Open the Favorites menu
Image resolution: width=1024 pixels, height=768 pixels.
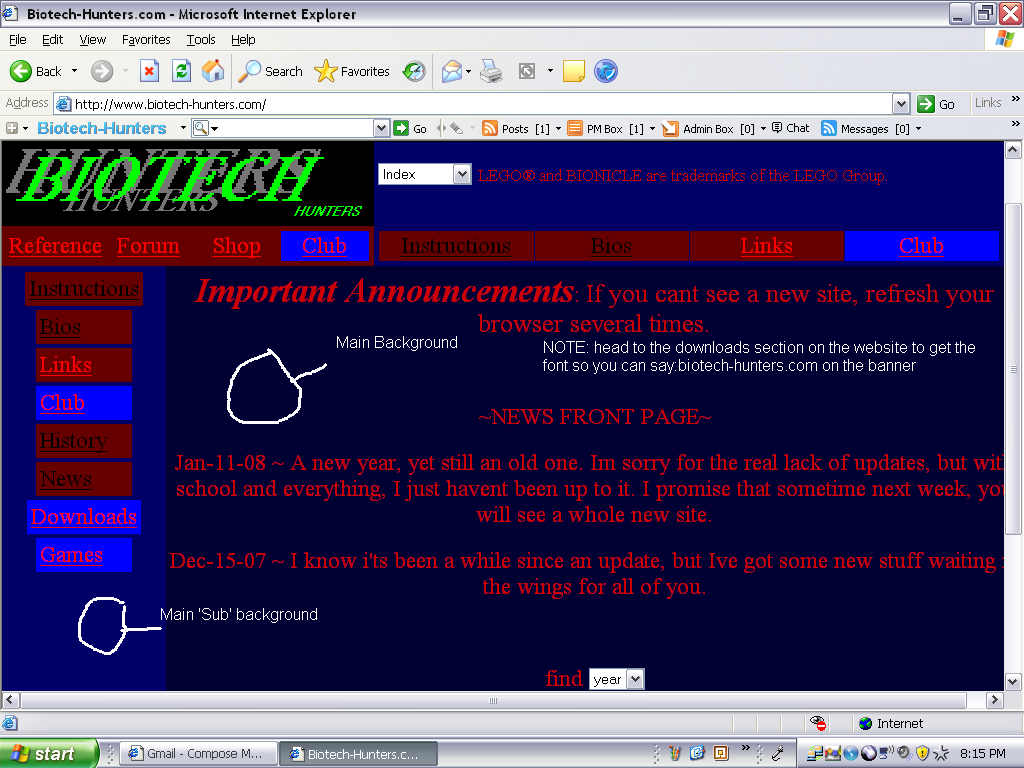coord(146,40)
